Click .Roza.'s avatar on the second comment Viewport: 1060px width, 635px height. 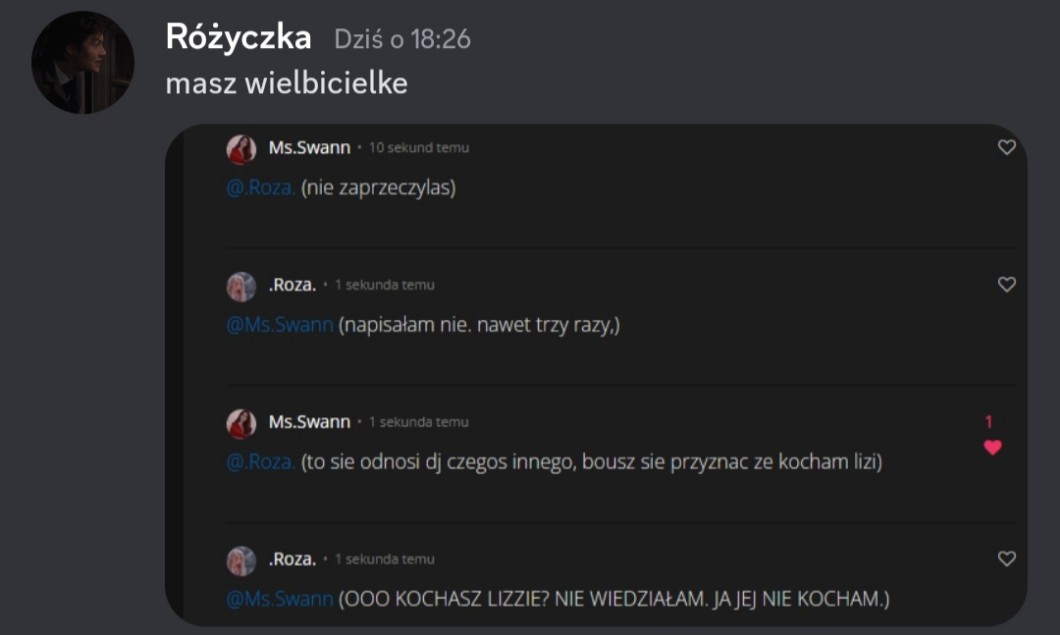tap(241, 287)
